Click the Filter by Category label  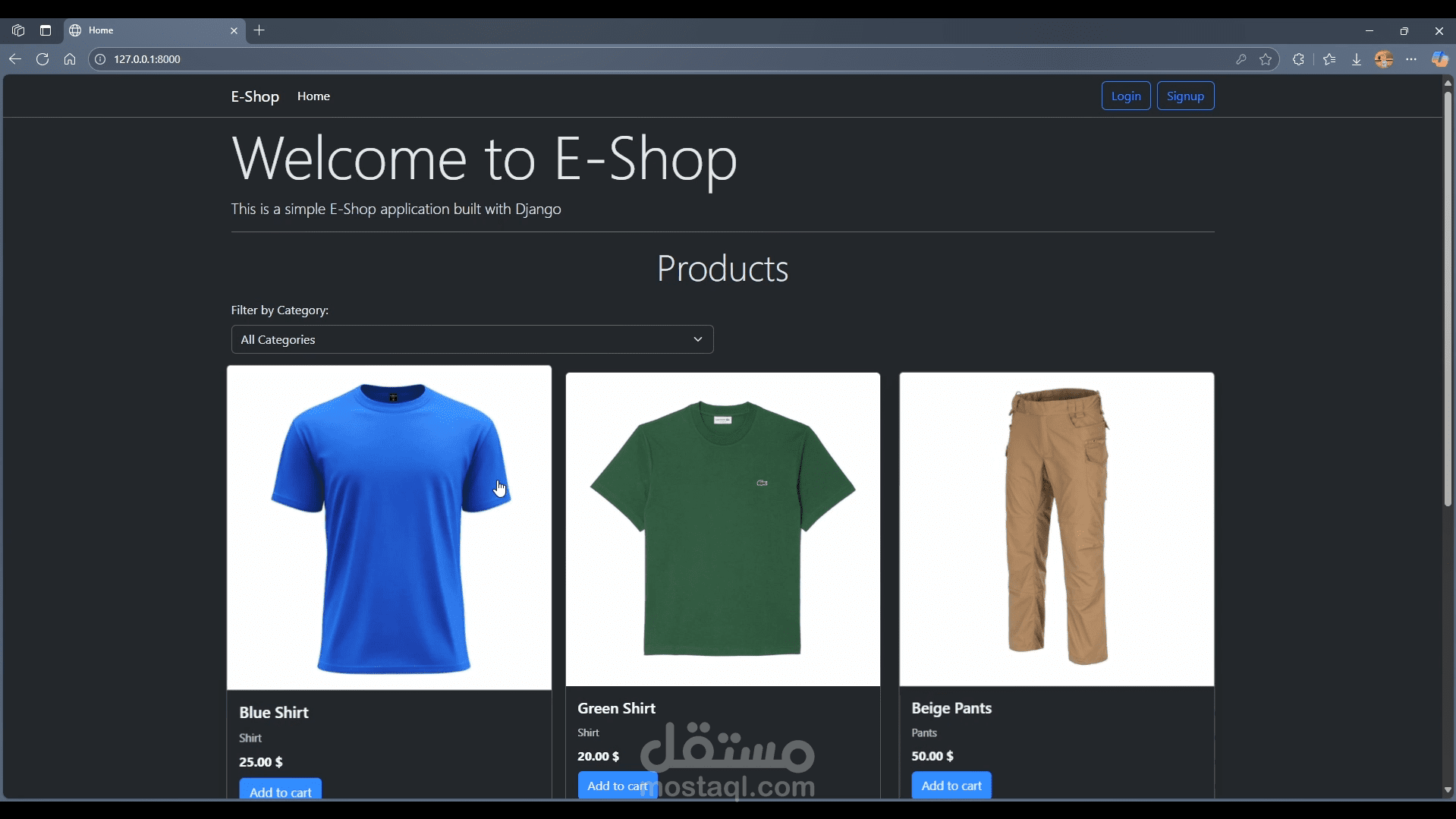click(x=280, y=310)
